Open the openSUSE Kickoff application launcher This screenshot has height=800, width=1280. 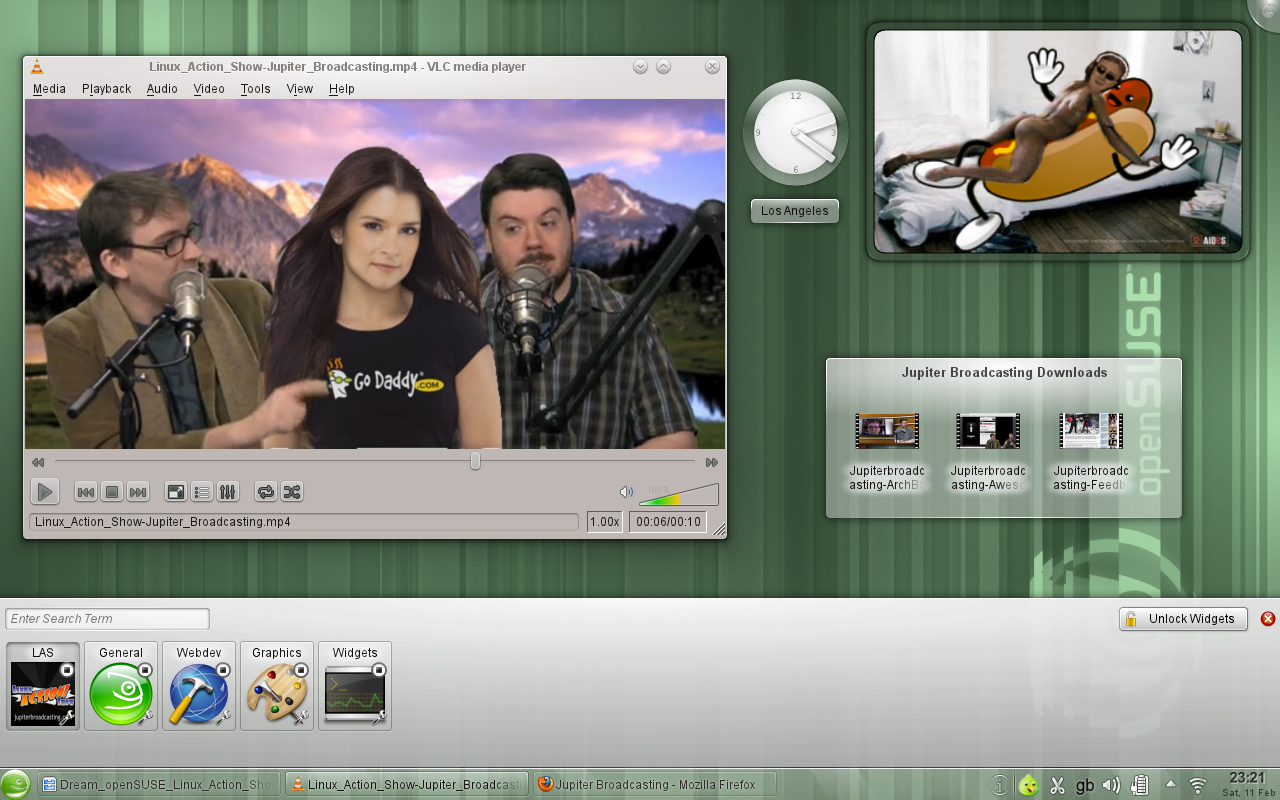point(16,785)
